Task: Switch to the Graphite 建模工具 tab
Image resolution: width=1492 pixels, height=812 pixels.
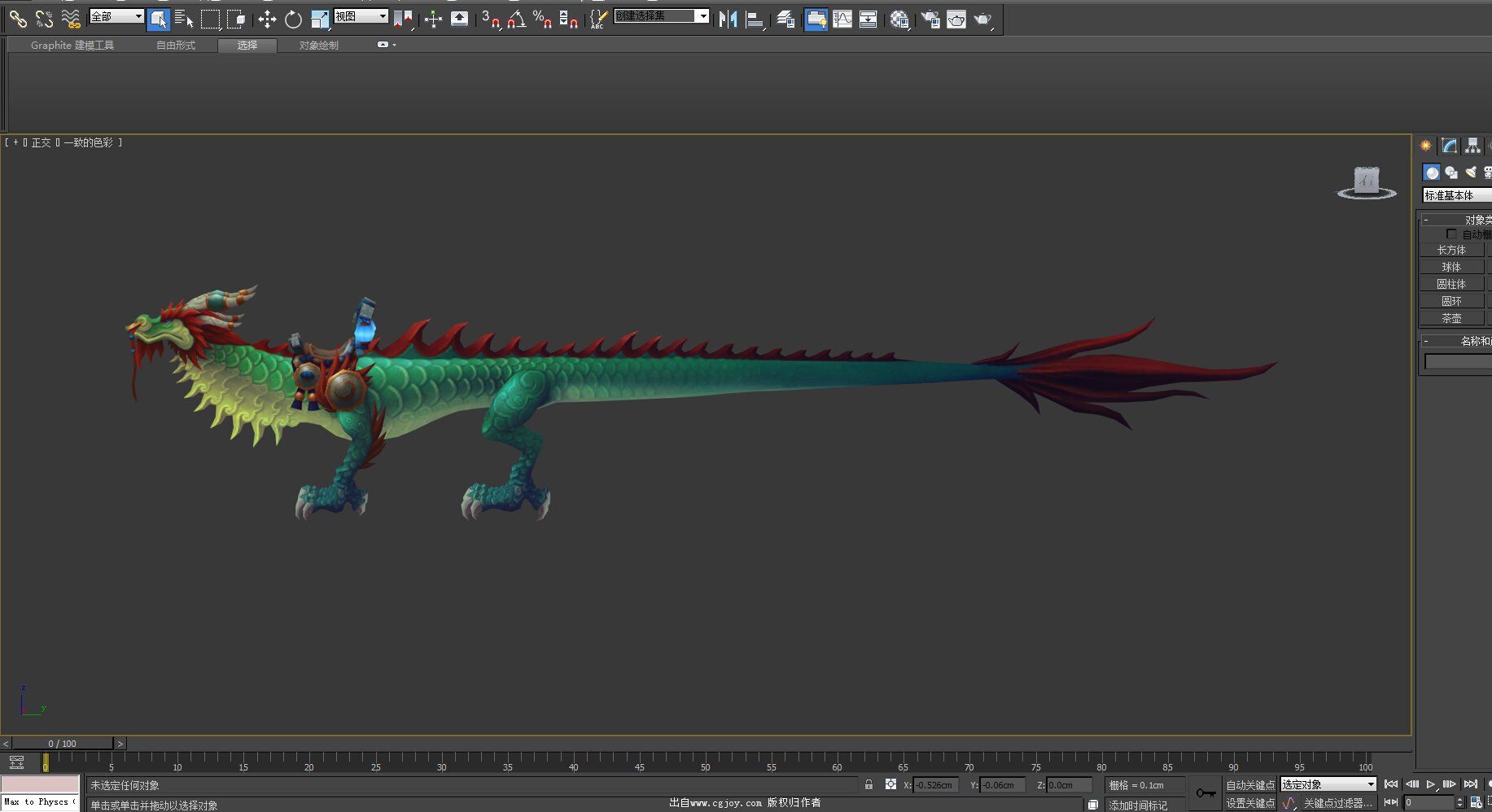Action: point(72,46)
